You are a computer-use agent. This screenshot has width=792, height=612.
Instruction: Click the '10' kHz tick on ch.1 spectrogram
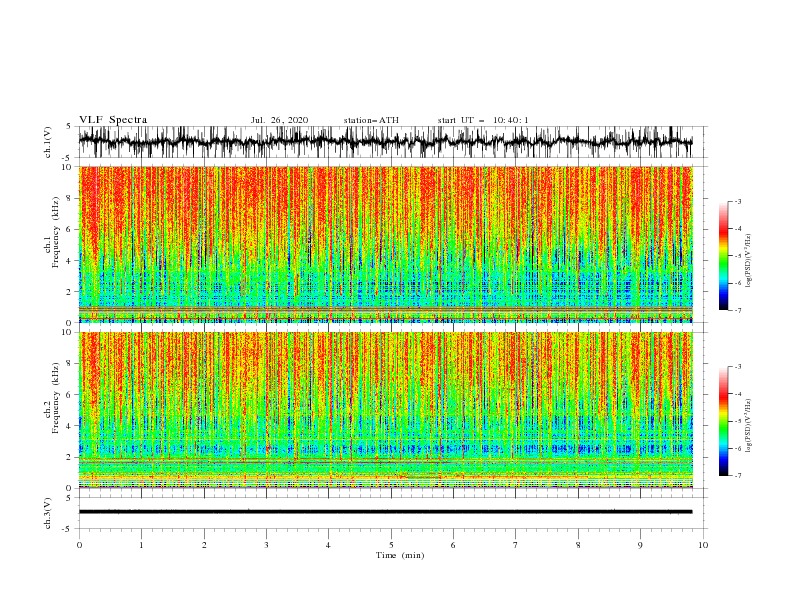point(69,167)
